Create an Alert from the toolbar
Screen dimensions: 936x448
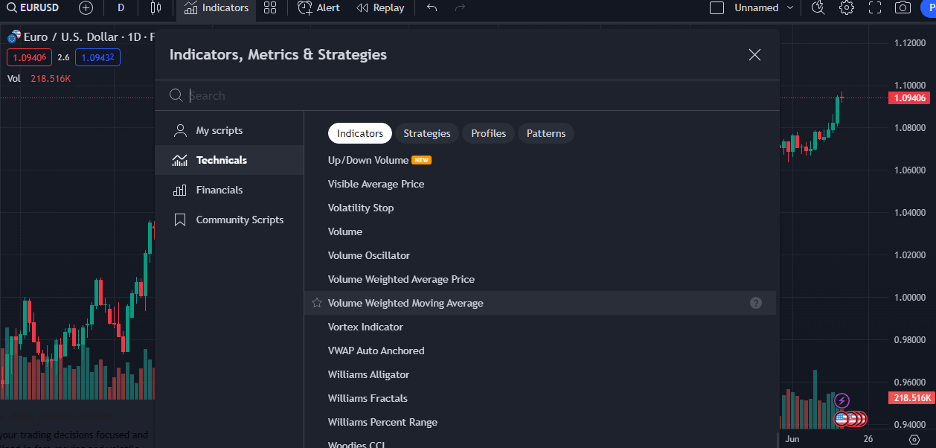(319, 8)
